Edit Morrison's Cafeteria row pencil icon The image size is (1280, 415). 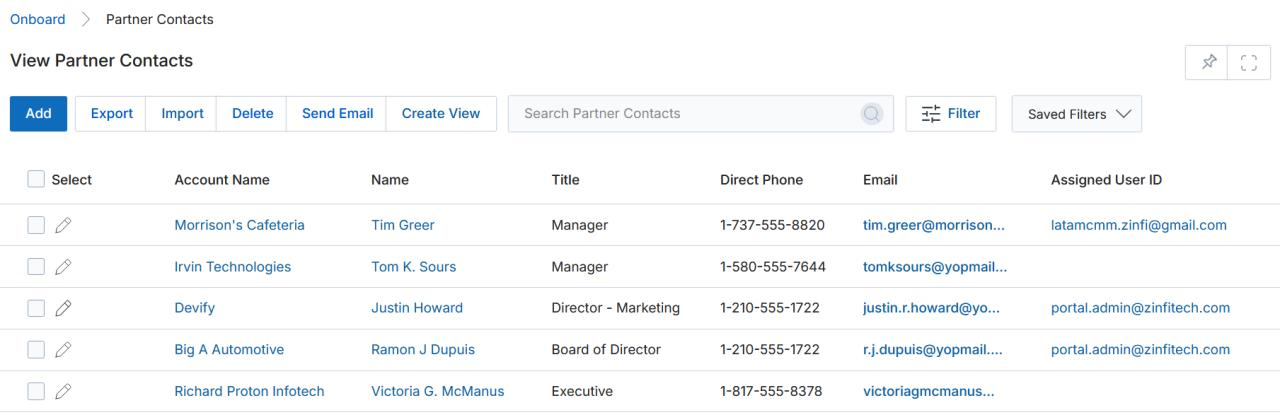point(63,225)
